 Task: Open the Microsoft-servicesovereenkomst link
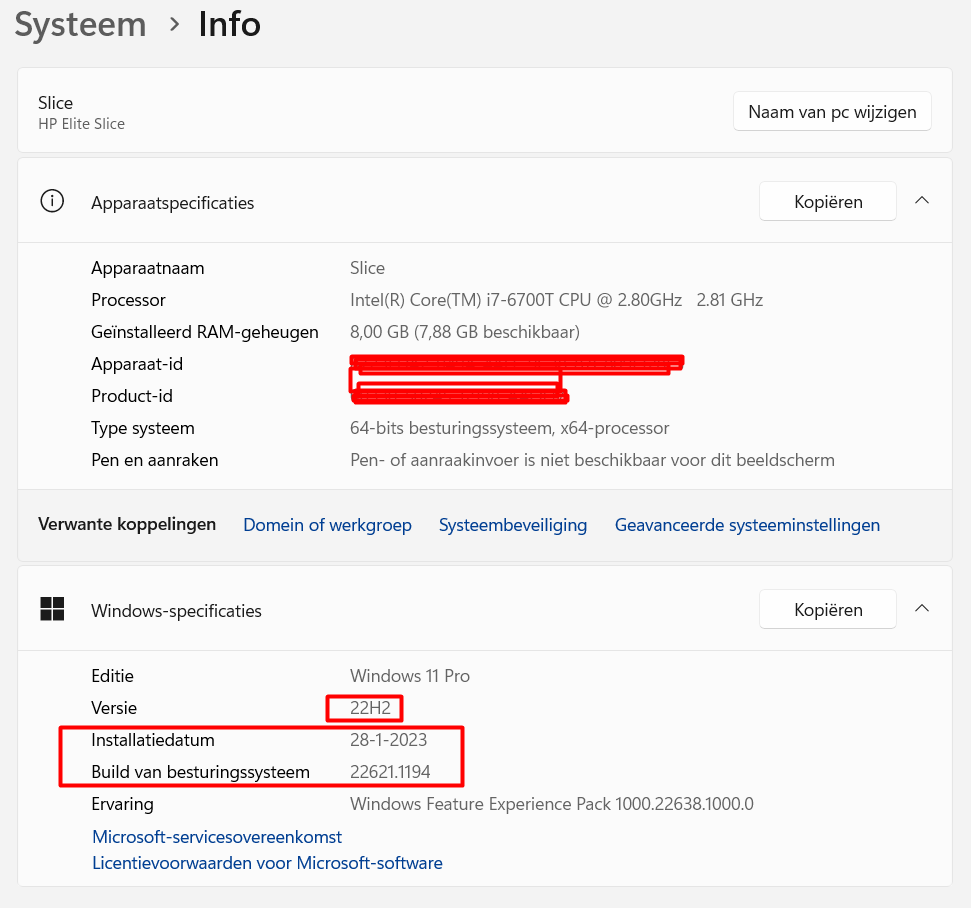click(x=217, y=837)
